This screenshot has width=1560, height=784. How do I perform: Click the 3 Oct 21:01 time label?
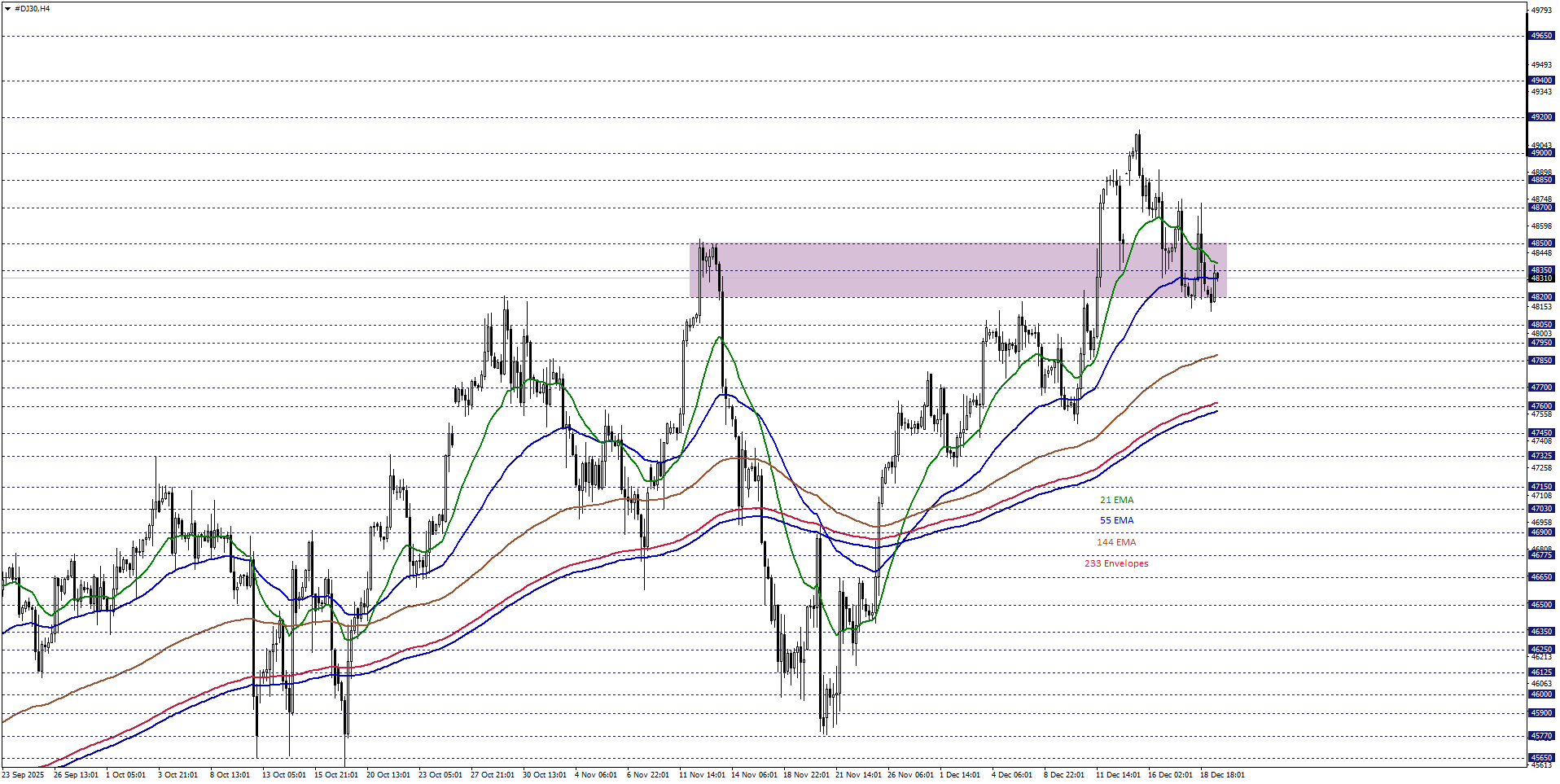click(177, 775)
